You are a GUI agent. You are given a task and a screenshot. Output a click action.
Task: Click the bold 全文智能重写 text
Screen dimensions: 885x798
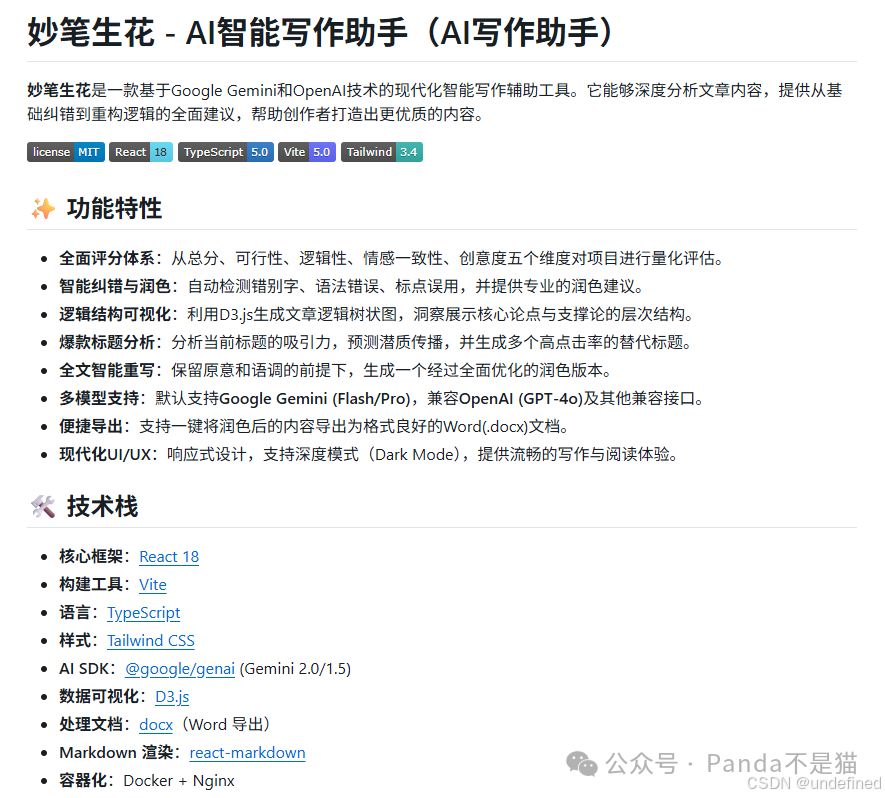click(x=107, y=371)
